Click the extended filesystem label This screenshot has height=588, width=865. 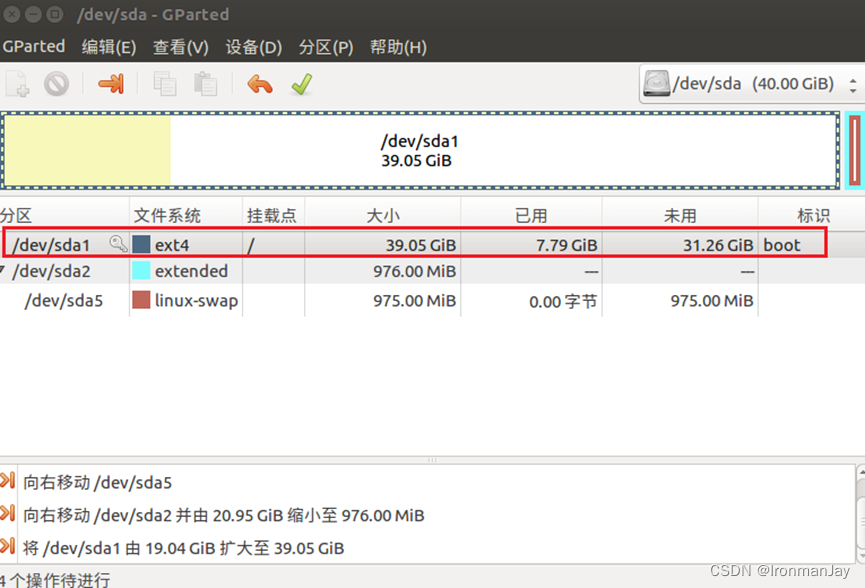[x=191, y=271]
